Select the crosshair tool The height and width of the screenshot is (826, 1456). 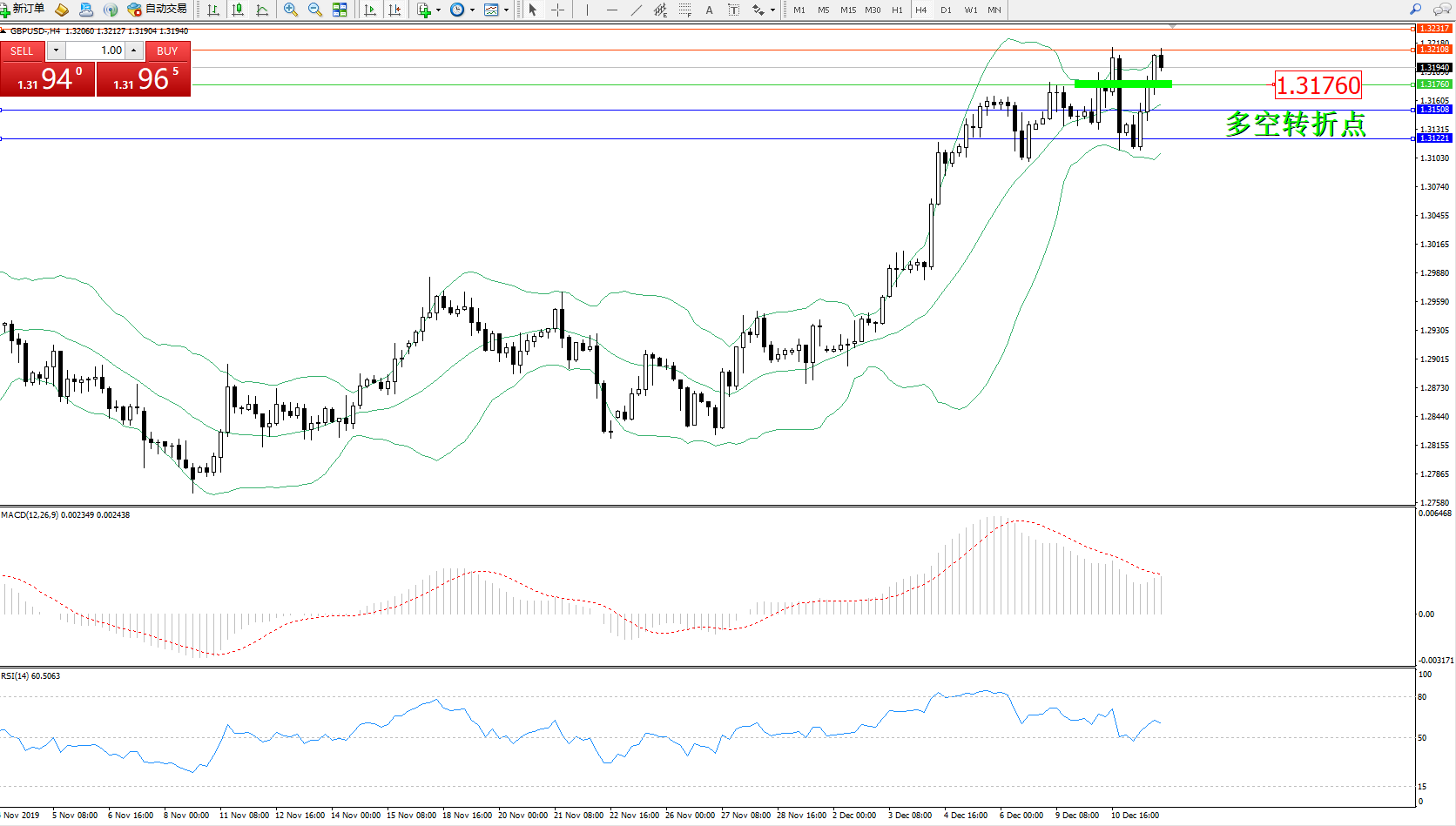pyautogui.click(x=557, y=10)
